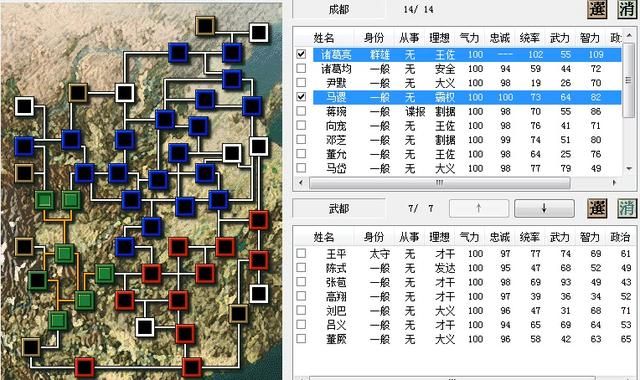640x380 pixels.
Task: Select the brown city node on the map's lower right
Action: click(x=238, y=314)
